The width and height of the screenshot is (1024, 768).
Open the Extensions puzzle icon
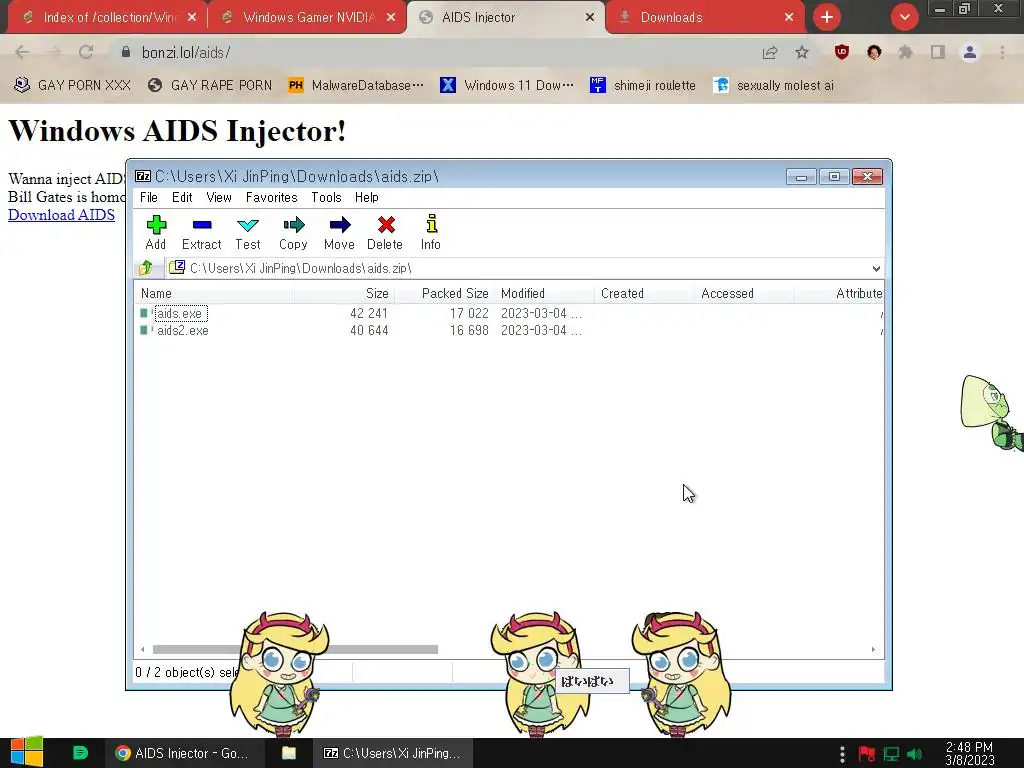(x=905, y=52)
